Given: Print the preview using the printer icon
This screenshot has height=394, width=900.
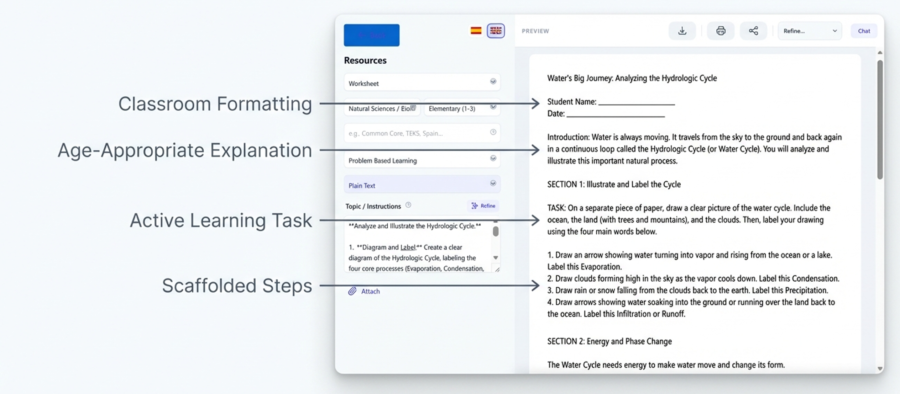Looking at the screenshot, I should click(720, 31).
